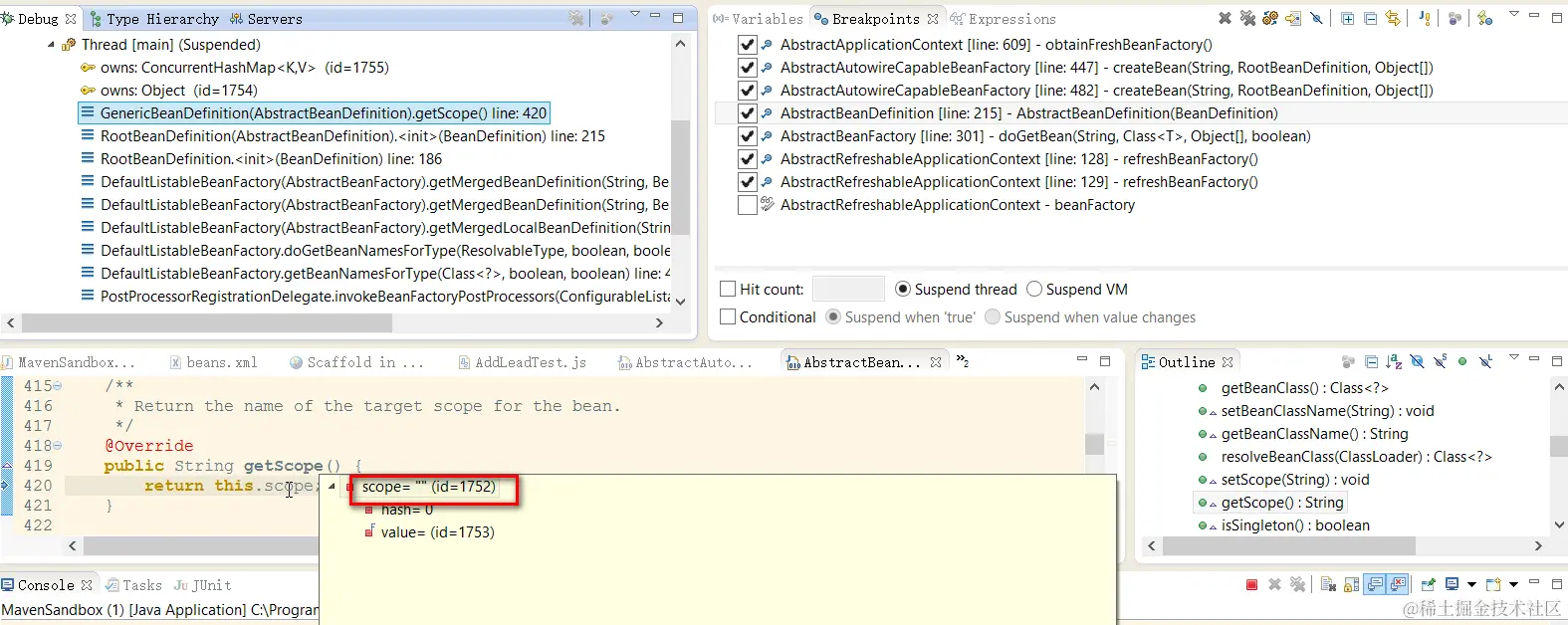Switch to Variables tab
The height and width of the screenshot is (625, 1568).
pyautogui.click(x=758, y=19)
